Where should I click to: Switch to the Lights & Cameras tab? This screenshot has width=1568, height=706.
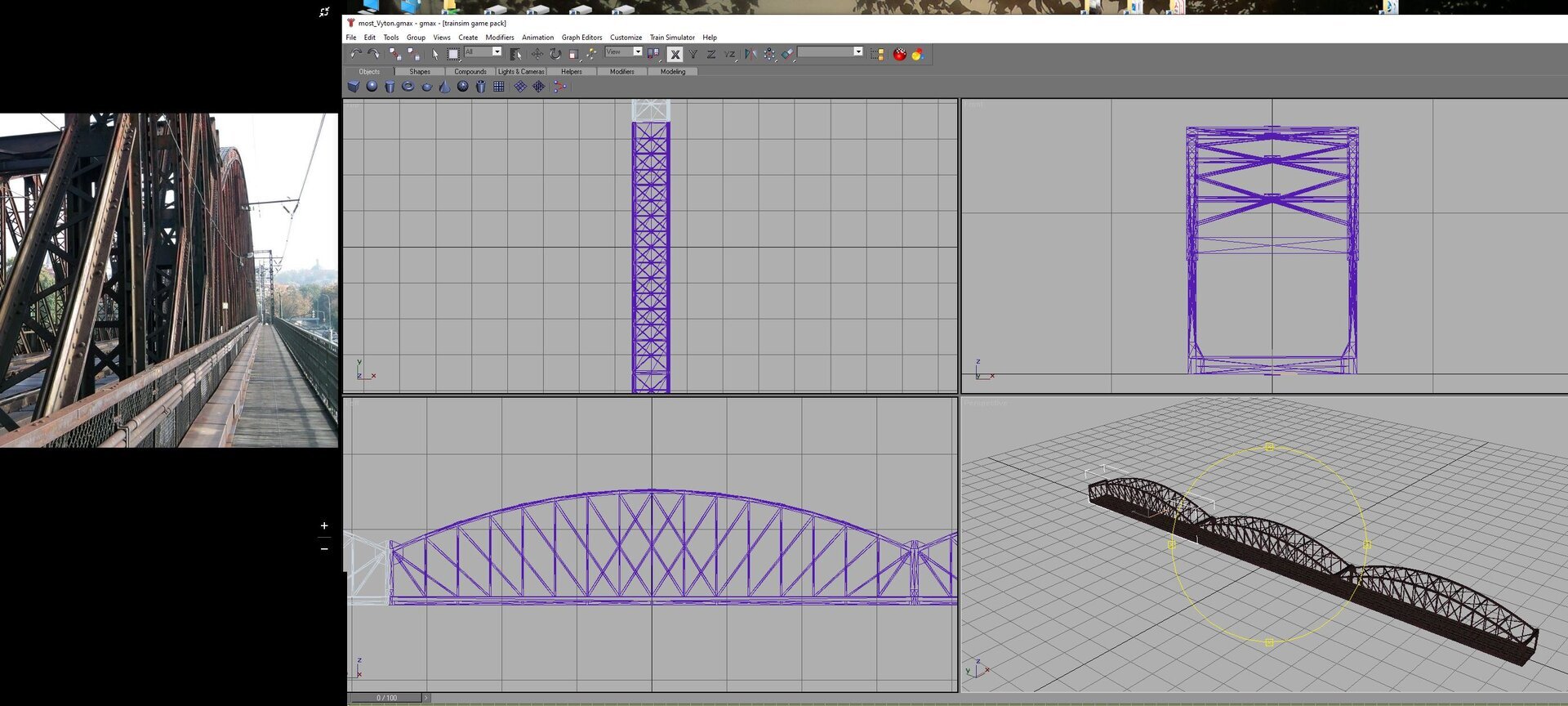[521, 72]
